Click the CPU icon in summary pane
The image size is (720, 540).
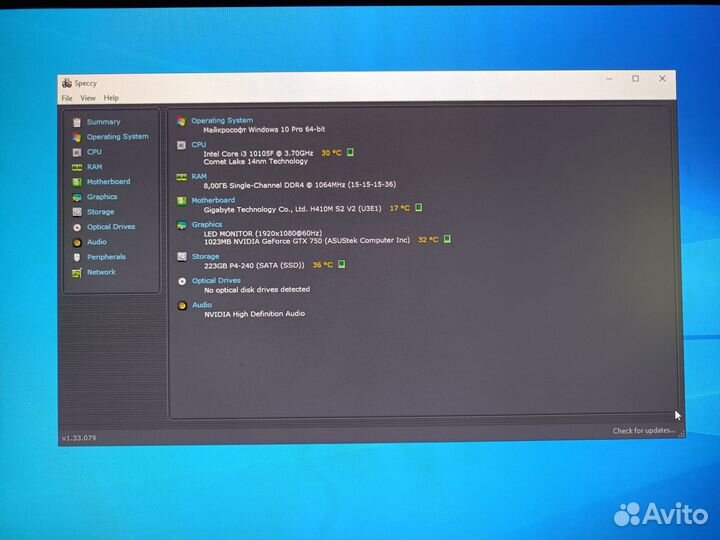181,146
